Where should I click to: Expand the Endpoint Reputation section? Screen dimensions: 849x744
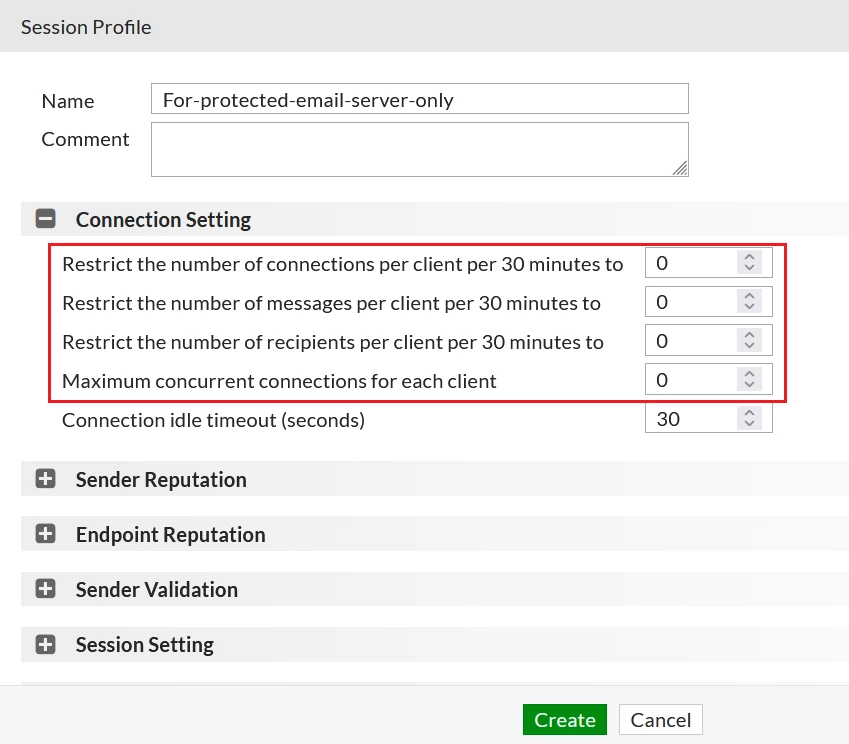point(45,534)
